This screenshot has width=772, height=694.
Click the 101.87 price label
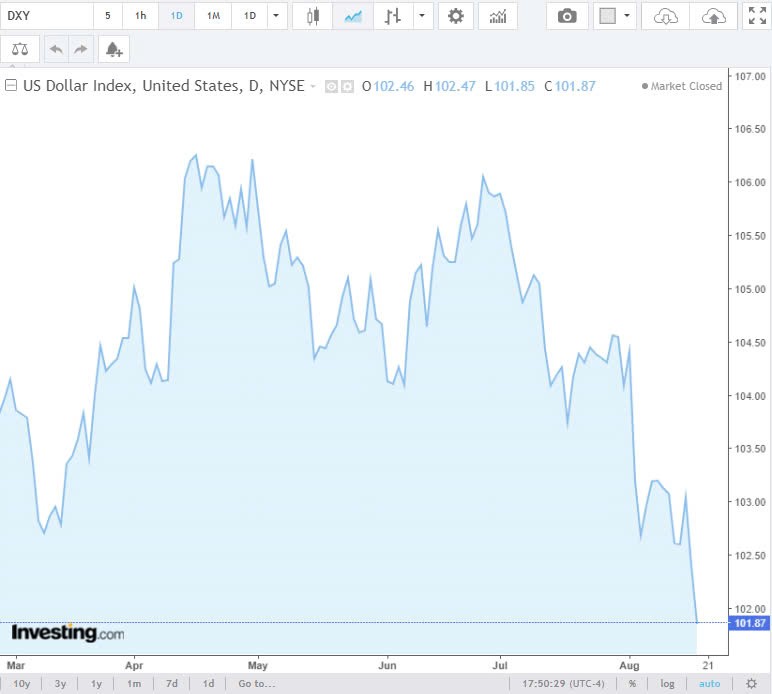[749, 623]
